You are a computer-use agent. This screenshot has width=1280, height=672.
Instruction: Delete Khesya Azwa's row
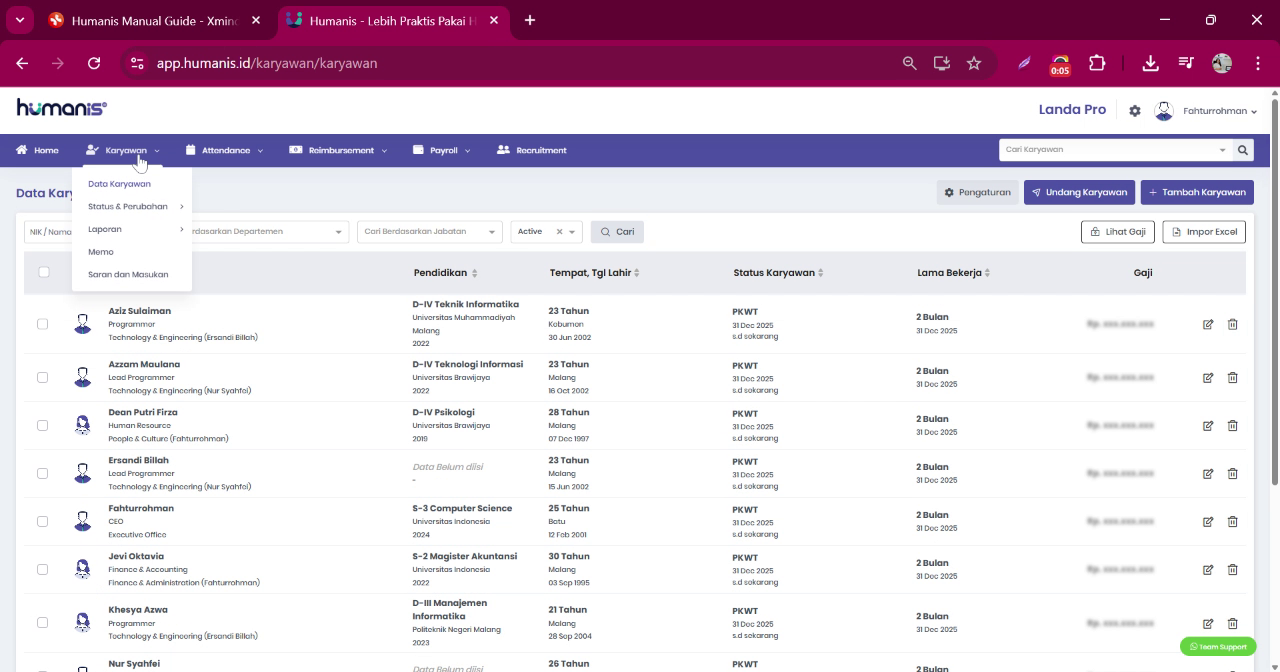tap(1232, 622)
